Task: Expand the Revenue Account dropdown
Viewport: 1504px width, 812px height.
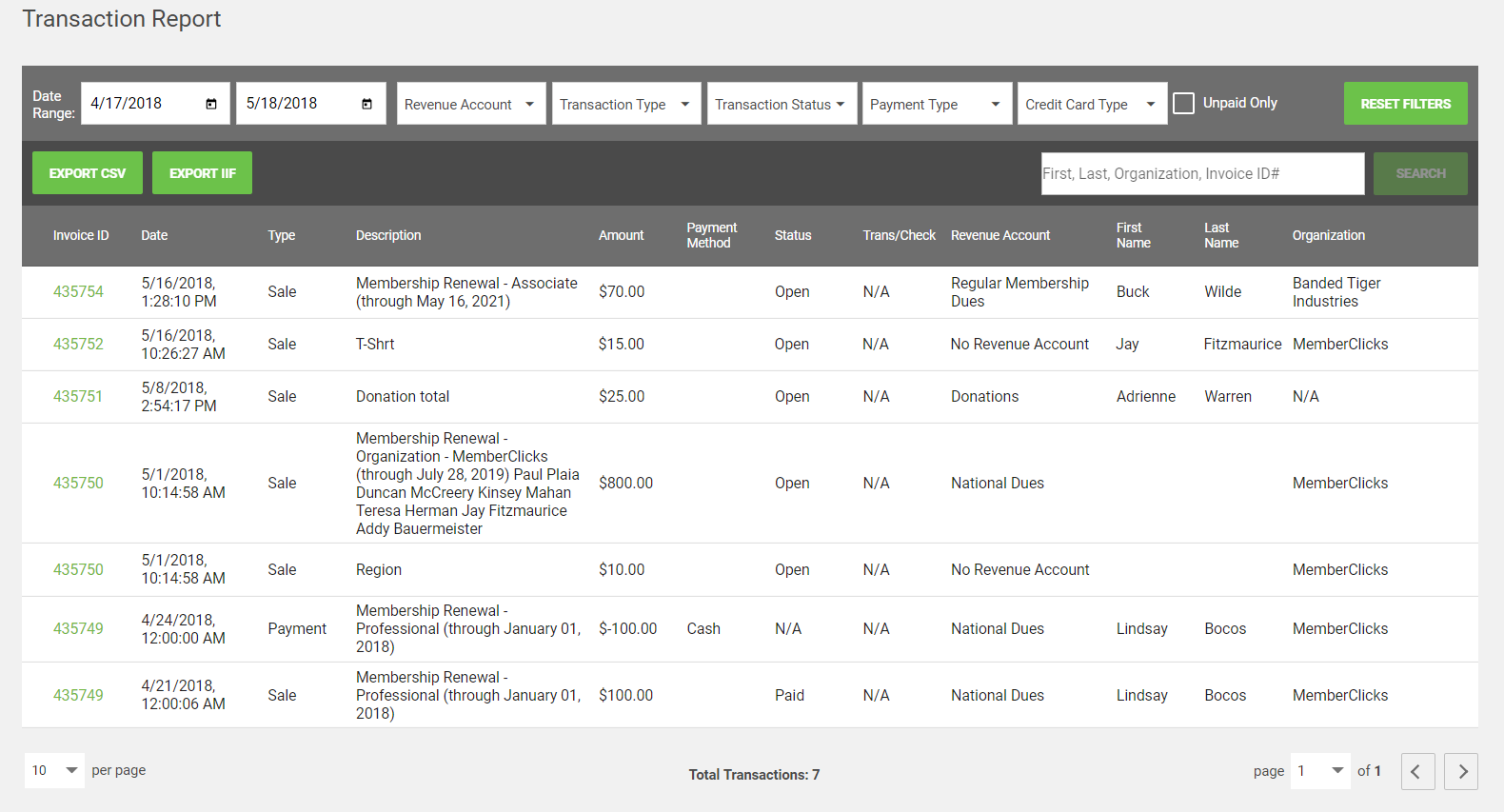Action: tap(470, 104)
